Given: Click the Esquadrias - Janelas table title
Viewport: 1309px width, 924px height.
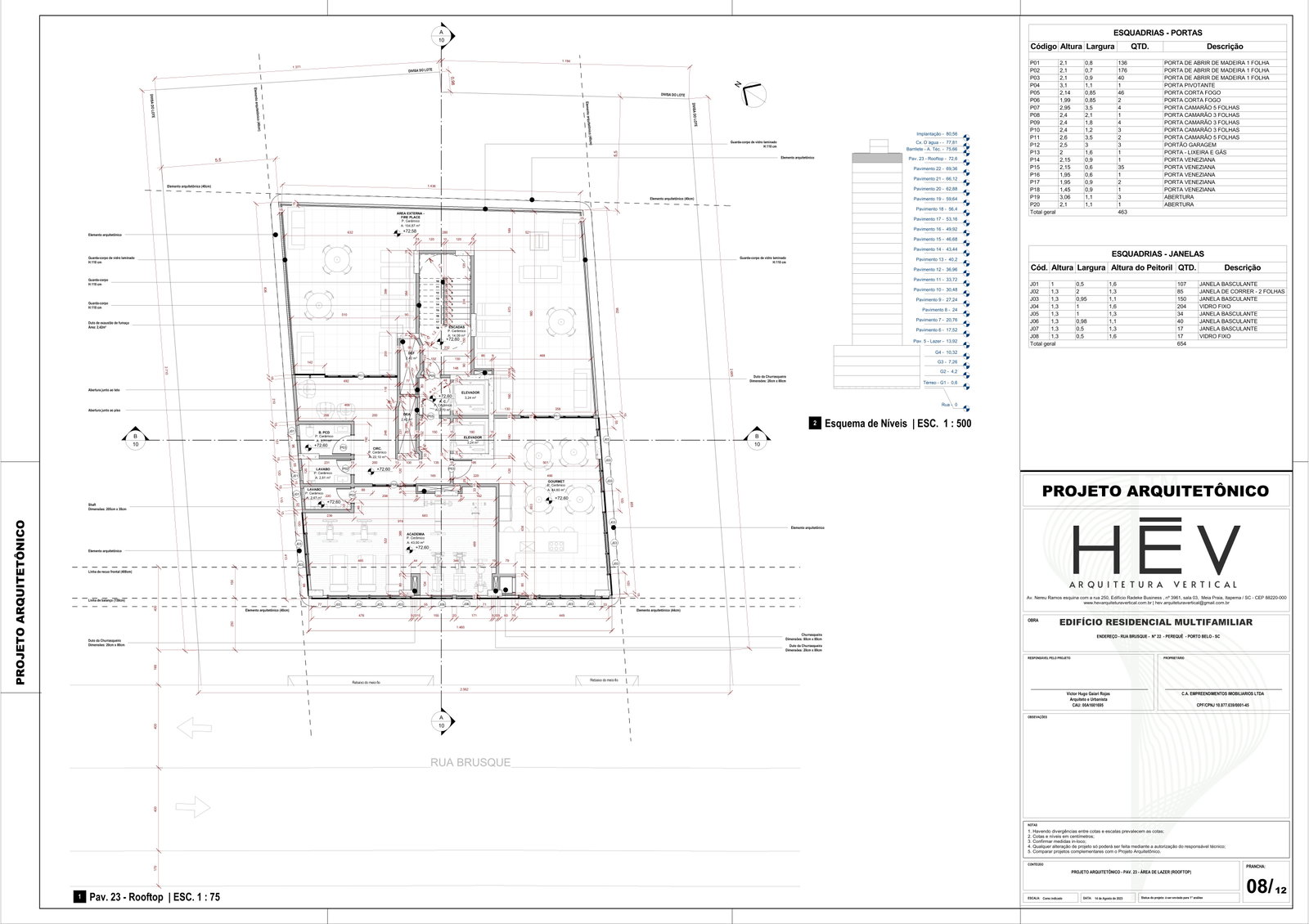Looking at the screenshot, I should [x=1157, y=253].
